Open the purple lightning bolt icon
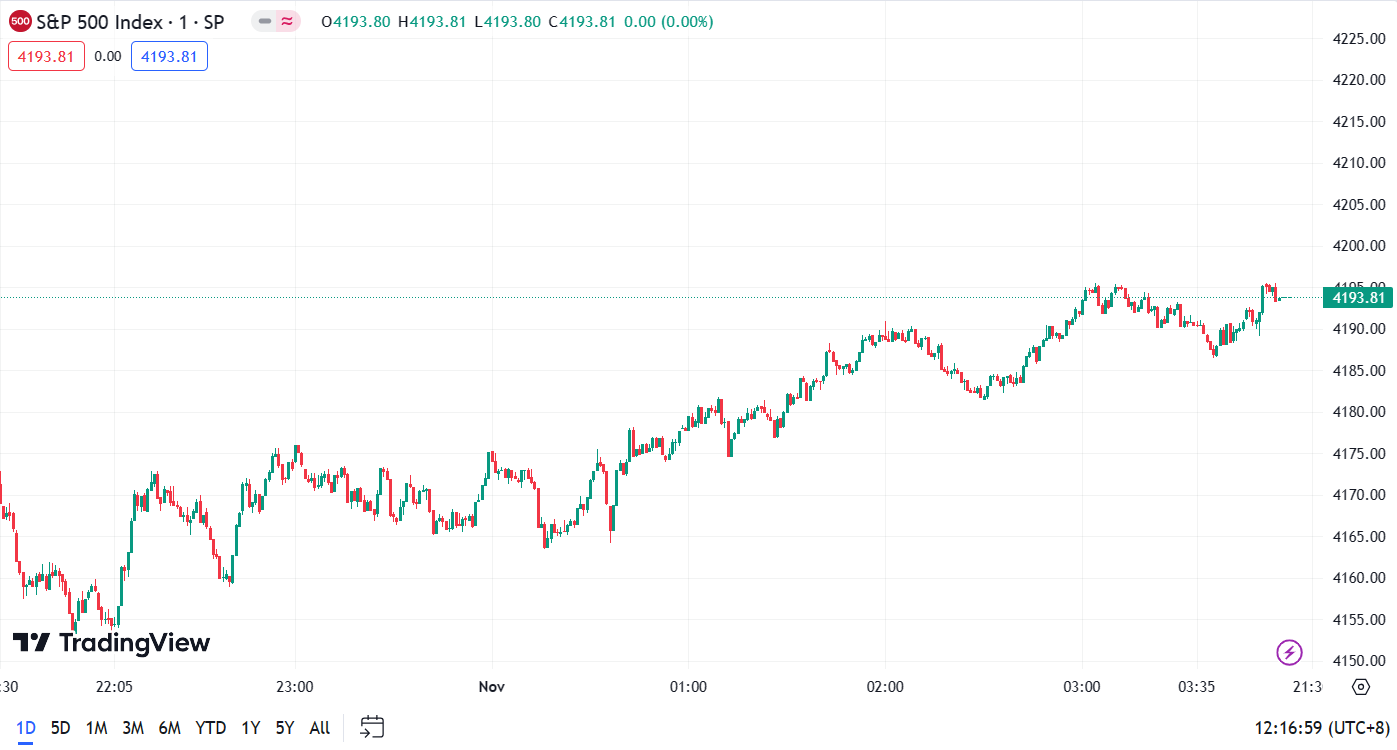The image size is (1397, 750). point(1289,653)
